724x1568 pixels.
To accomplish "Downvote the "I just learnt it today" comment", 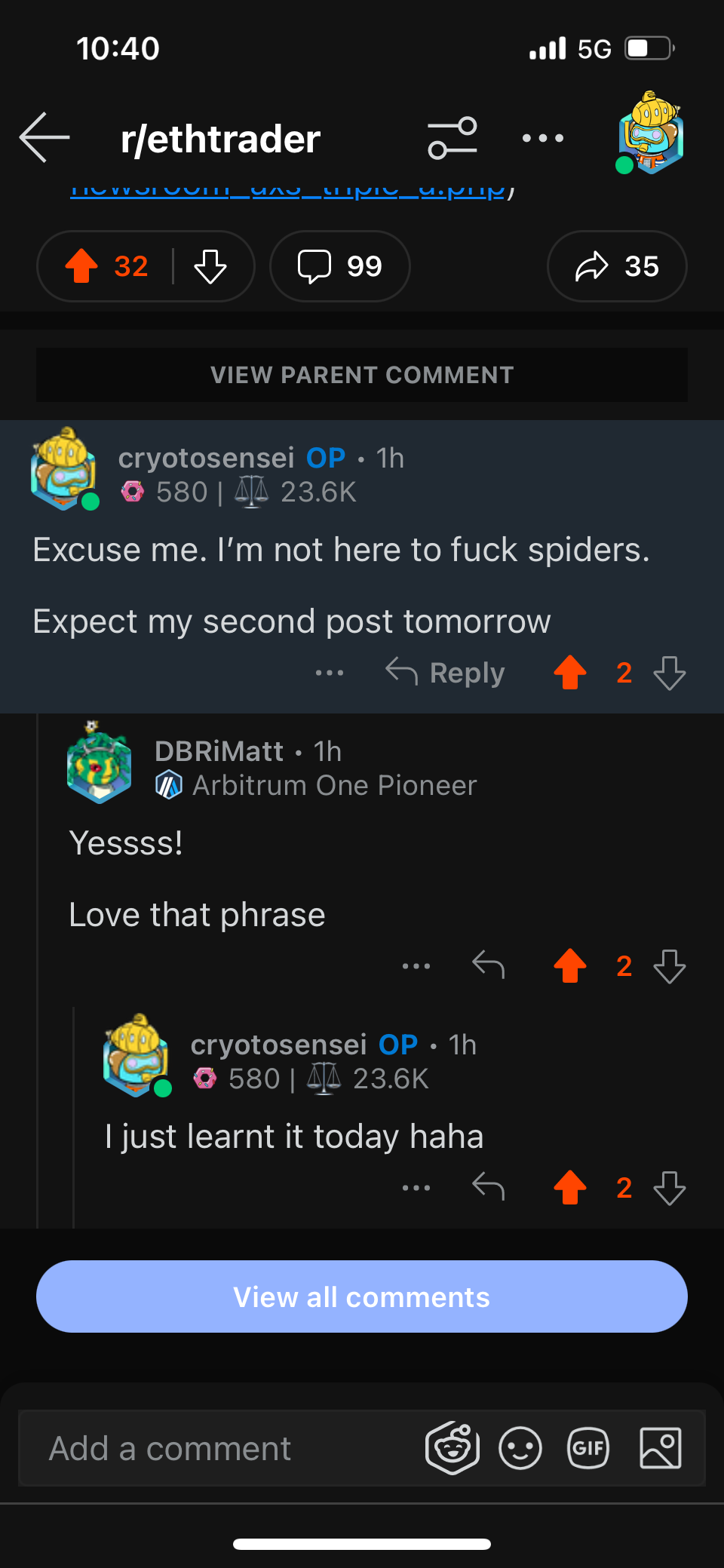I will click(x=670, y=1188).
